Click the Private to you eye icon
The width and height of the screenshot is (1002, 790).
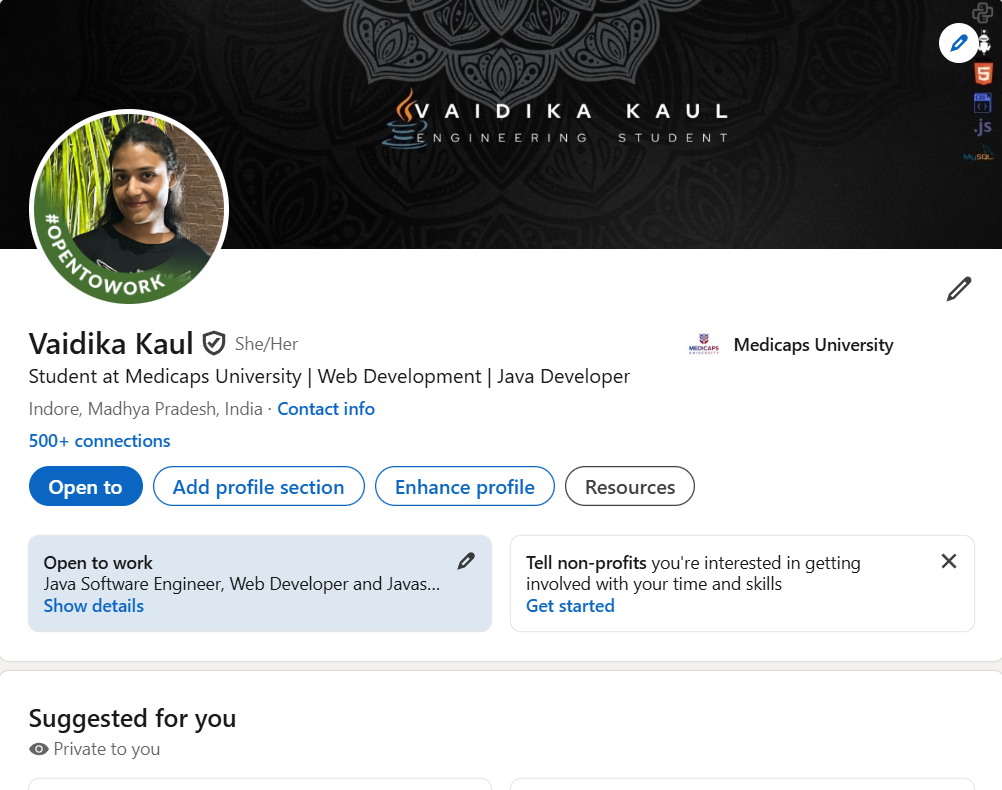pos(39,749)
